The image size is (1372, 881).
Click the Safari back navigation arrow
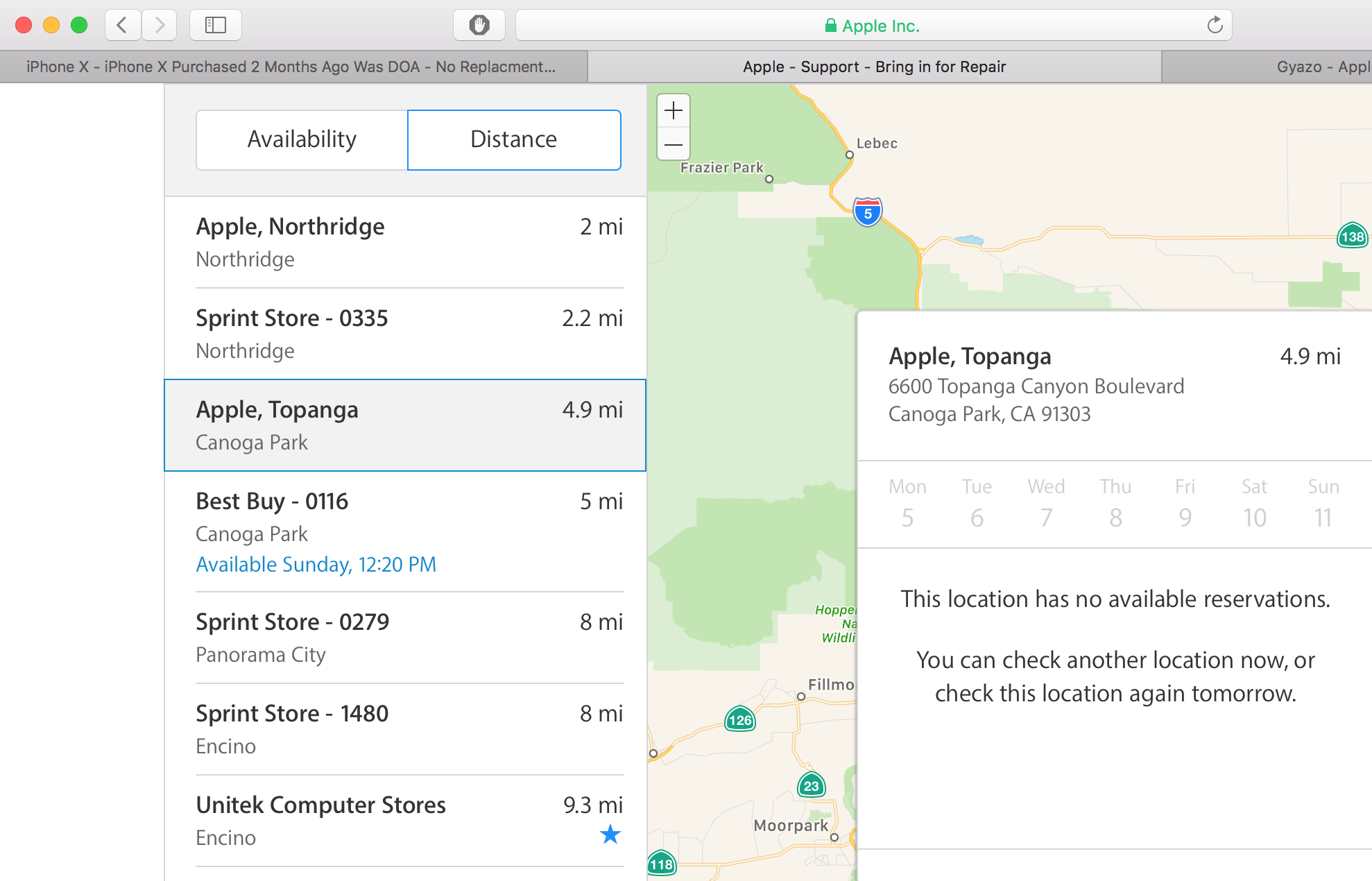pyautogui.click(x=123, y=26)
